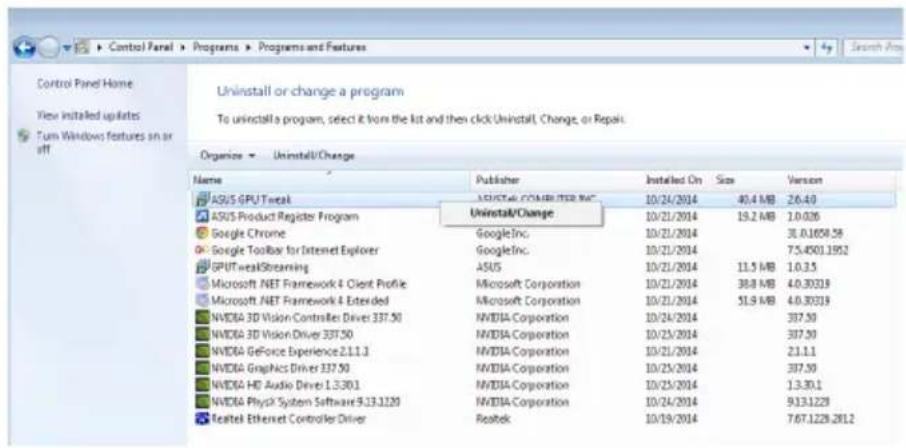Click the 19.2 MB size cell

click(x=756, y=217)
